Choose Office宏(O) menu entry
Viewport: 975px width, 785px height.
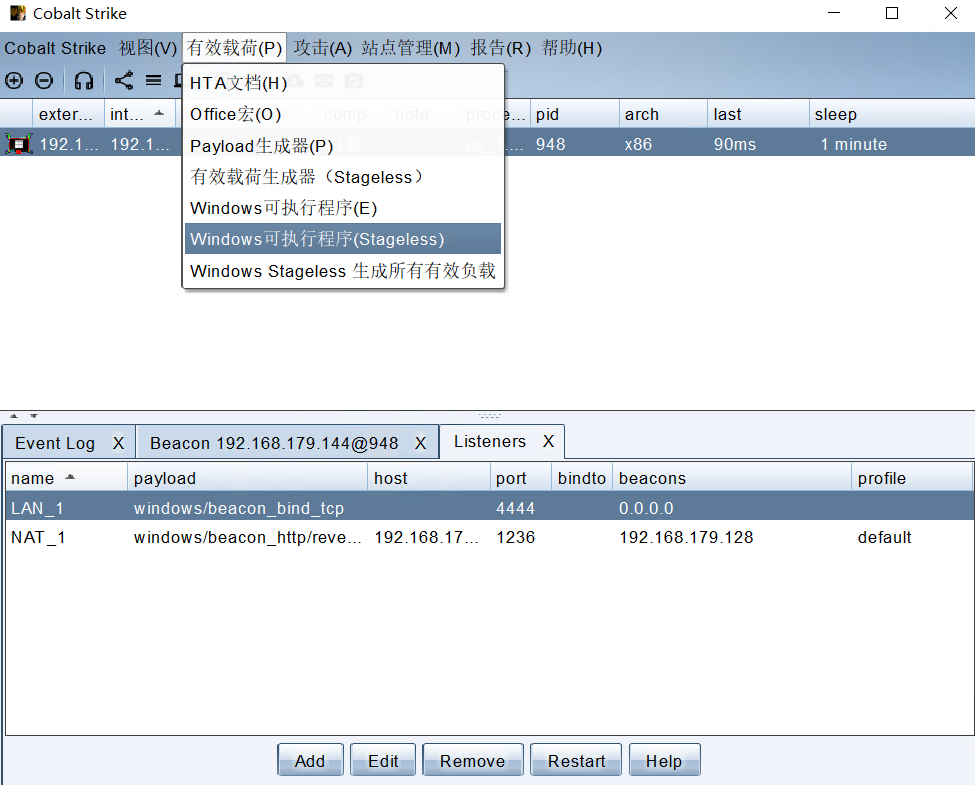343,114
